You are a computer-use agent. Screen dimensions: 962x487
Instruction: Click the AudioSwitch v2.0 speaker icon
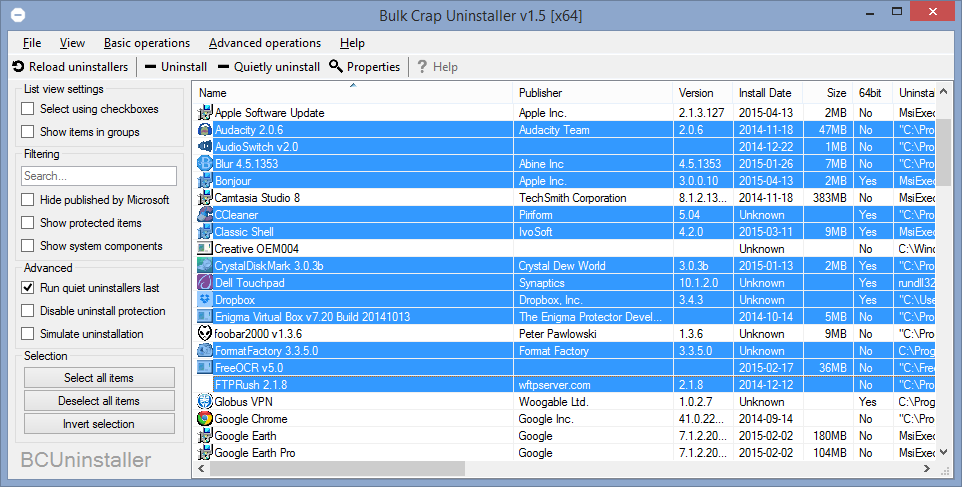pos(205,147)
